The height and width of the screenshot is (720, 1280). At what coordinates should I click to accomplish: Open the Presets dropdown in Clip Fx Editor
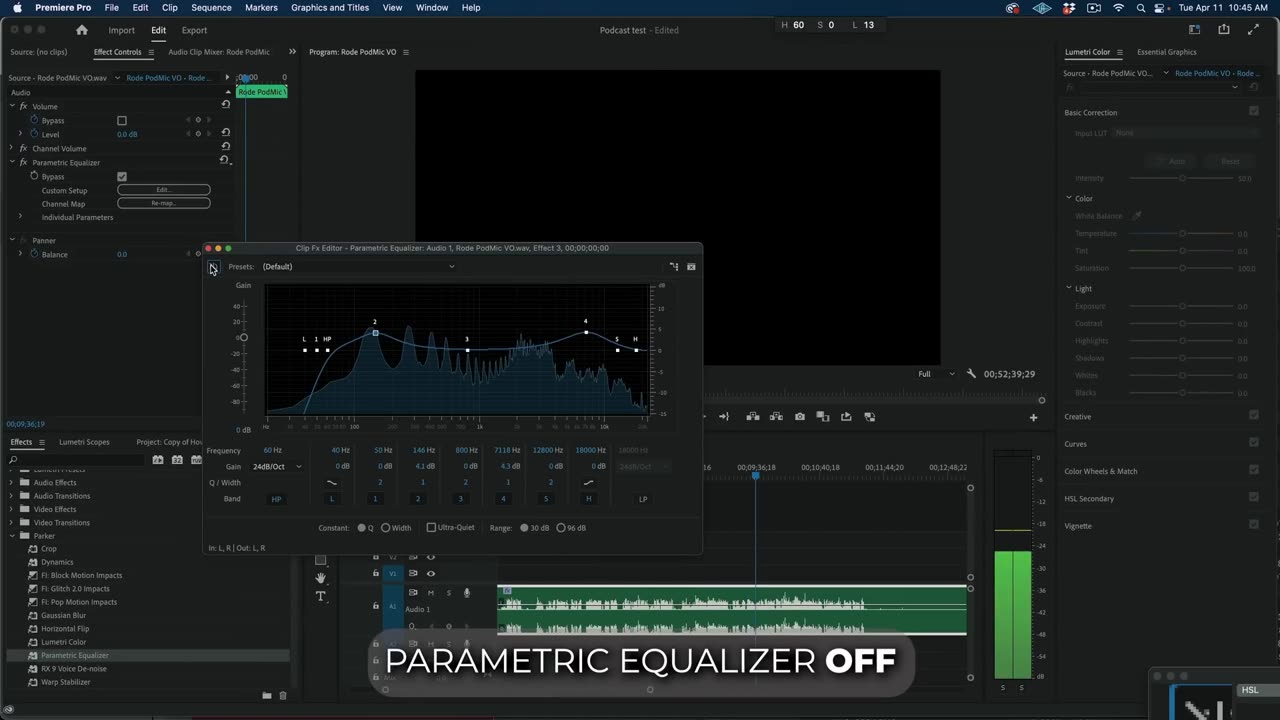[358, 267]
